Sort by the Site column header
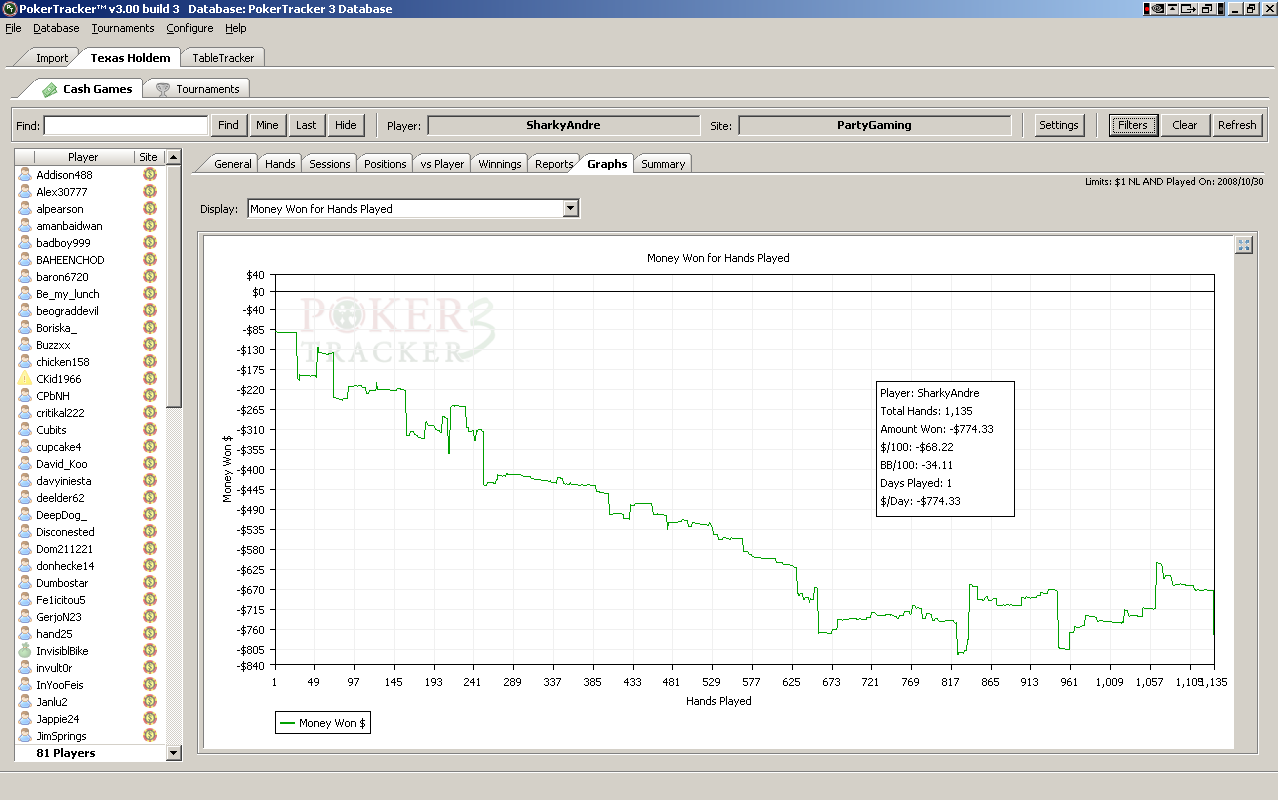 (149, 157)
